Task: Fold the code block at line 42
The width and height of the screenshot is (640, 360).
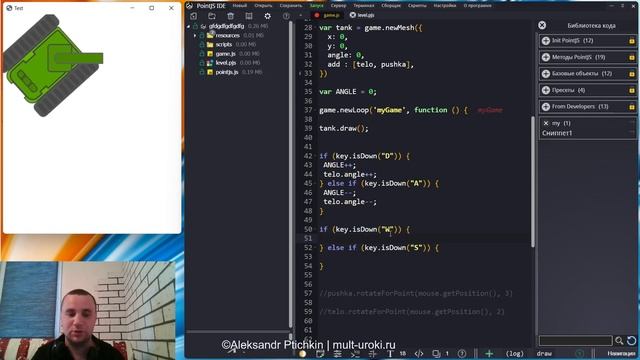Action: pyautogui.click(x=316, y=156)
